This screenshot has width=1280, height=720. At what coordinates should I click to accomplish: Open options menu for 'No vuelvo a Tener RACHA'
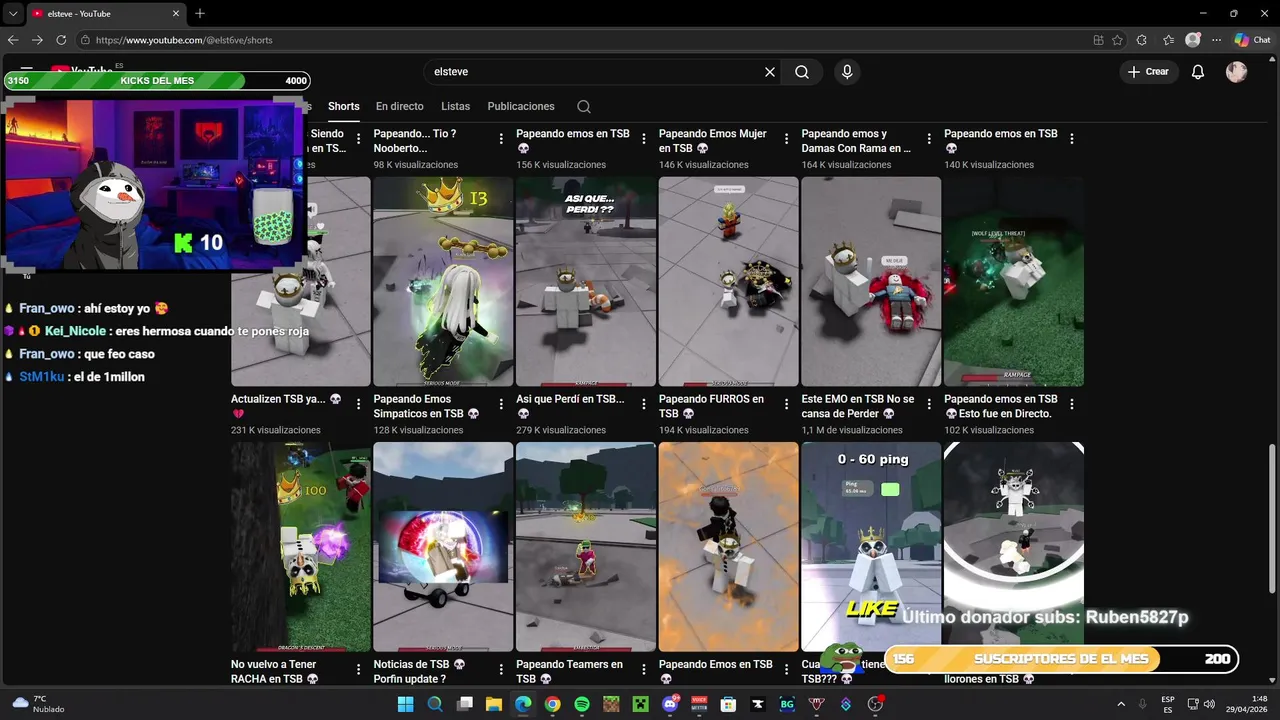coord(358,670)
